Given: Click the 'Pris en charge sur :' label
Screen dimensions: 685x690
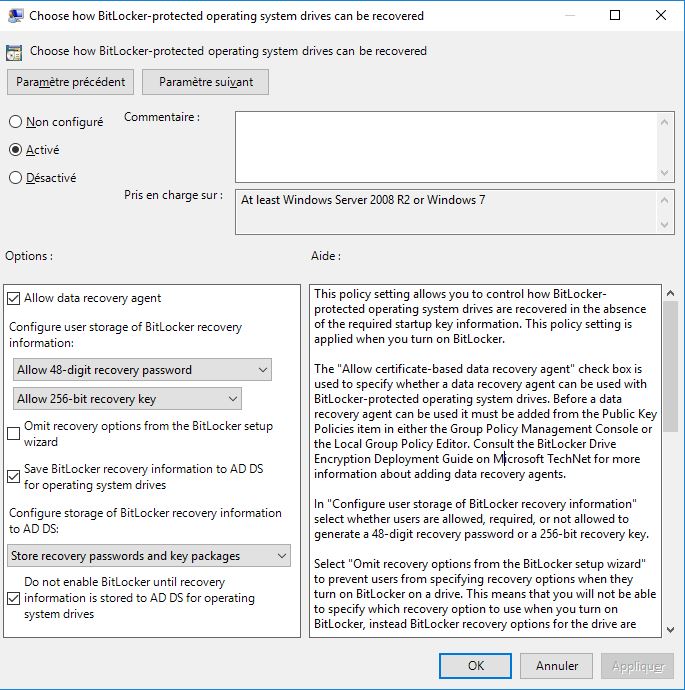Looking at the screenshot, I should [x=173, y=195].
